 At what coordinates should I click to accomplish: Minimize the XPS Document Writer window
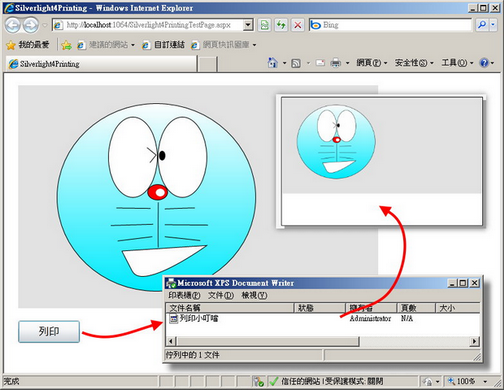(452, 283)
